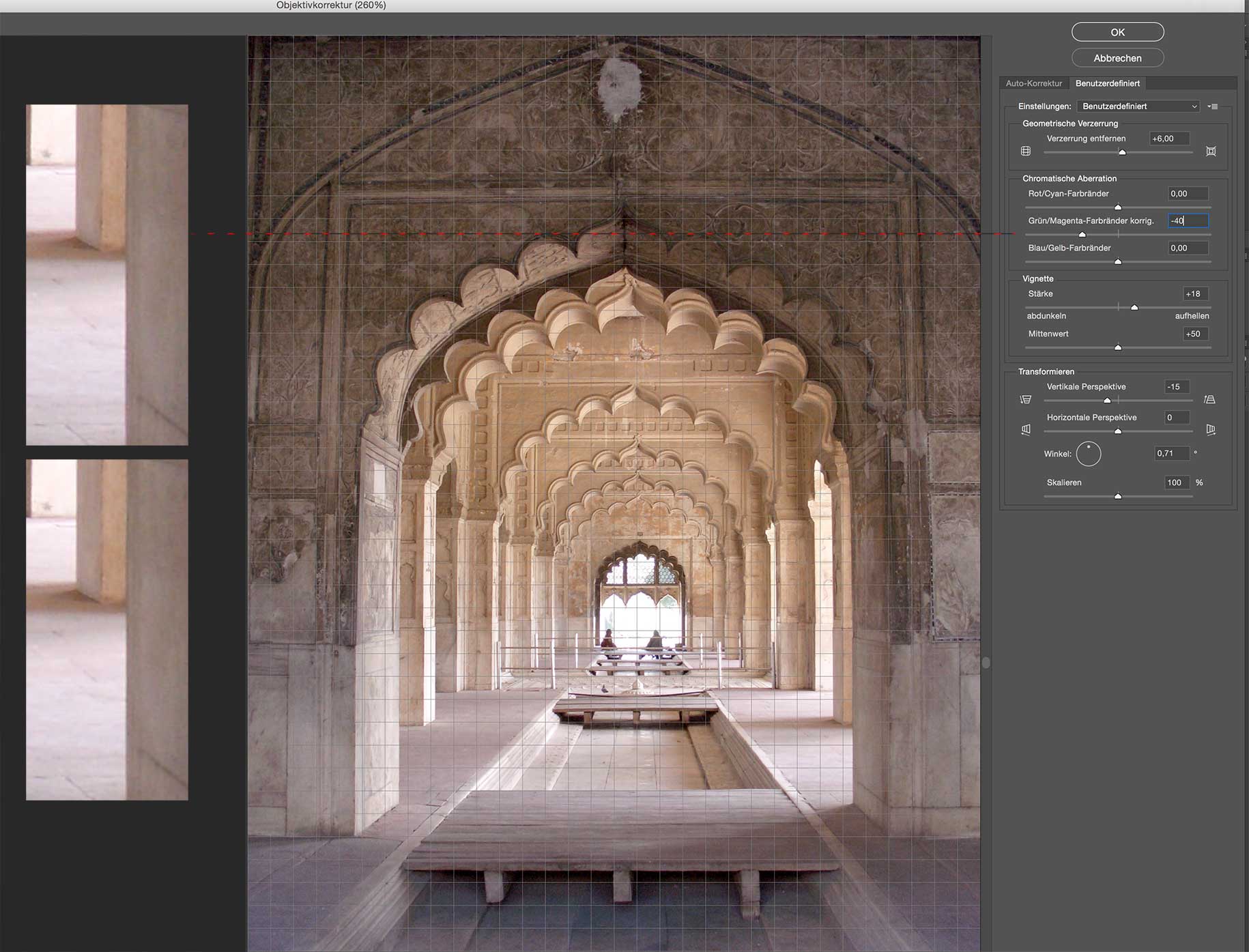Image resolution: width=1249 pixels, height=952 pixels.
Task: Open the Einstellungen dropdown
Action: (1138, 106)
